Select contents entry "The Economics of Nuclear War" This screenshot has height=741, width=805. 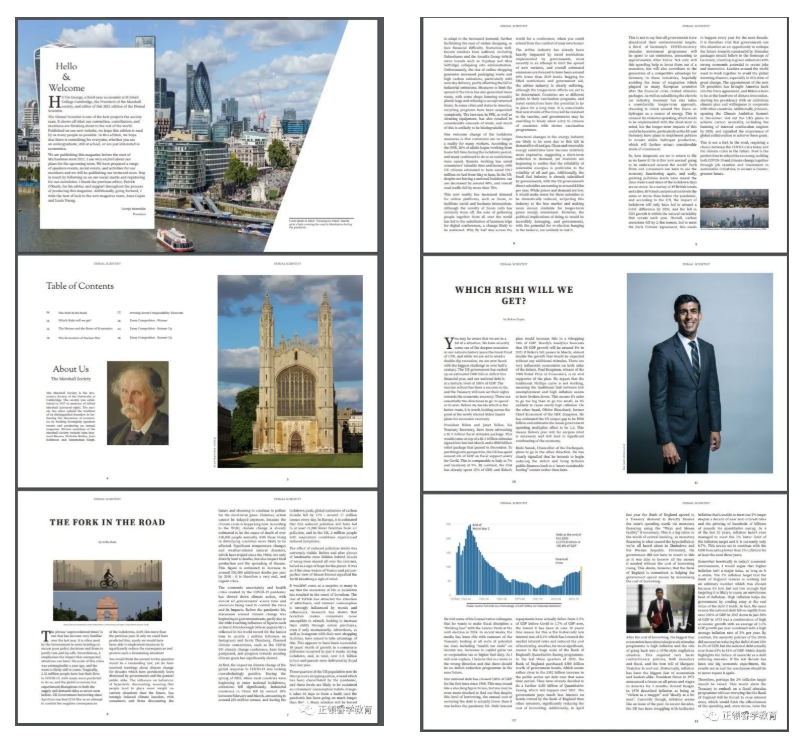[x=79, y=338]
